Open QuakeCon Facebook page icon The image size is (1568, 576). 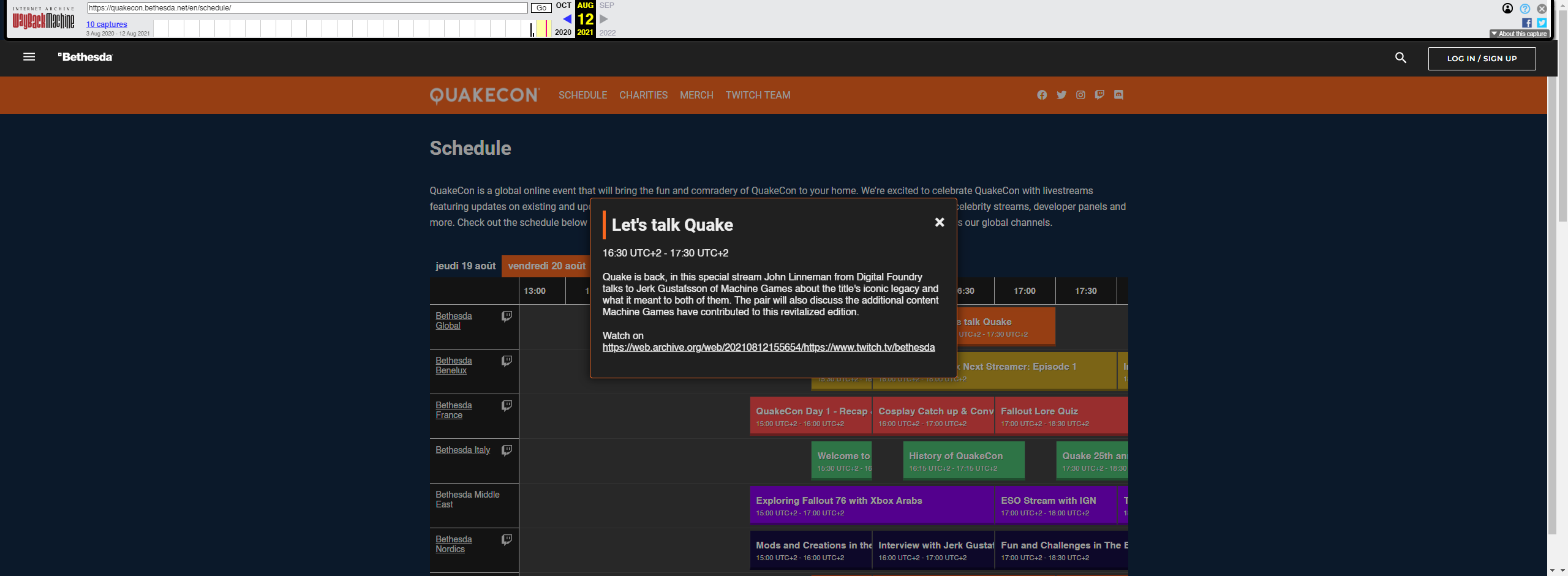[x=1042, y=95]
